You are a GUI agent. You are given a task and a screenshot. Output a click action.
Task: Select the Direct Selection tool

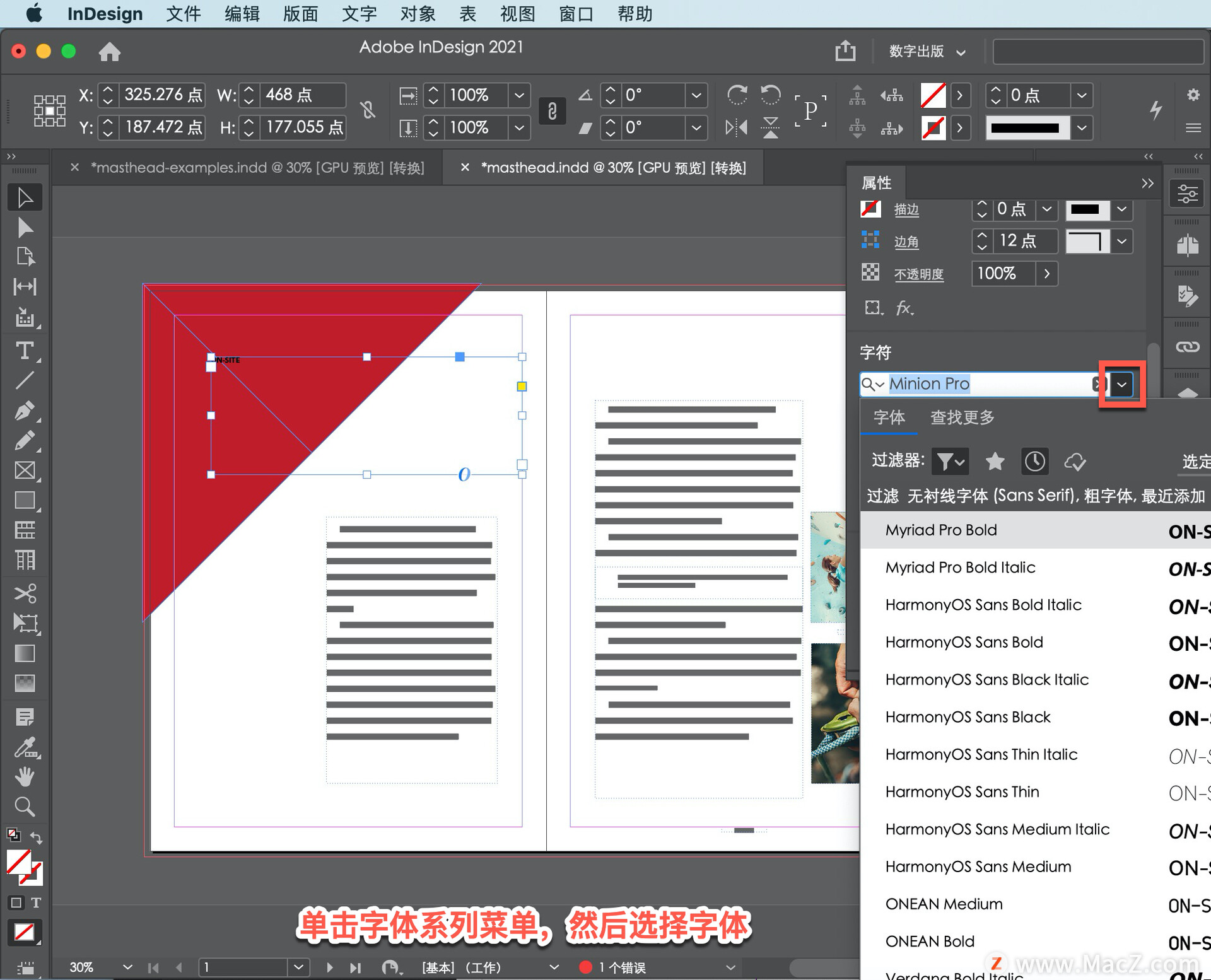[25, 227]
